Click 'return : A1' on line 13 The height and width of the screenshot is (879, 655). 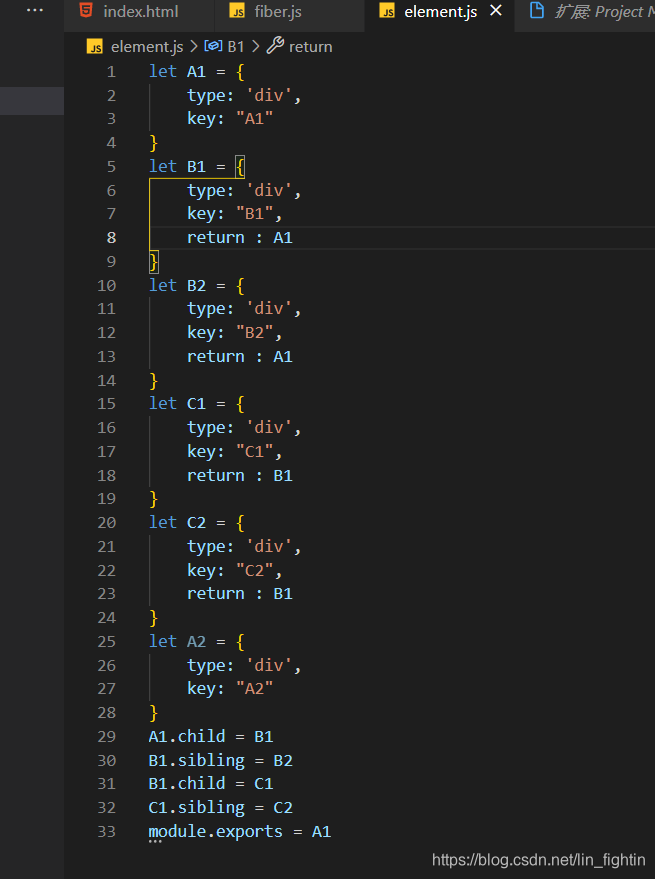click(239, 357)
